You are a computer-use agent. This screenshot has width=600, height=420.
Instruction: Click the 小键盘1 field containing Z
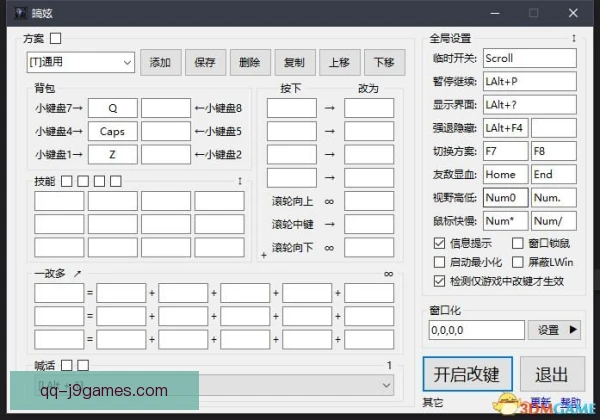(x=112, y=155)
